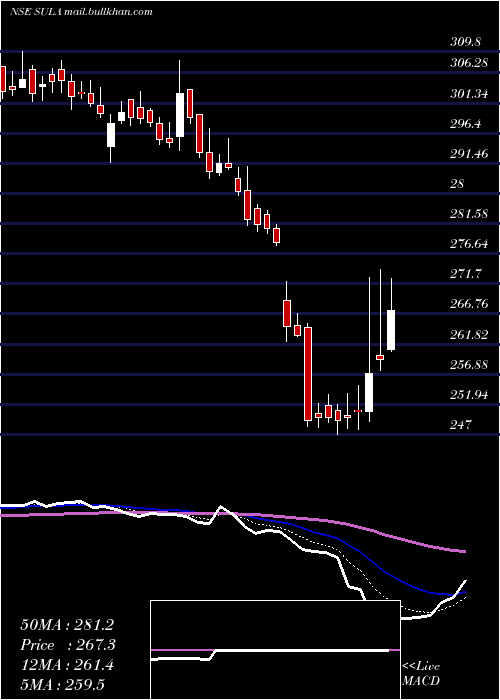Click the 309.8 price level label

coord(465,42)
